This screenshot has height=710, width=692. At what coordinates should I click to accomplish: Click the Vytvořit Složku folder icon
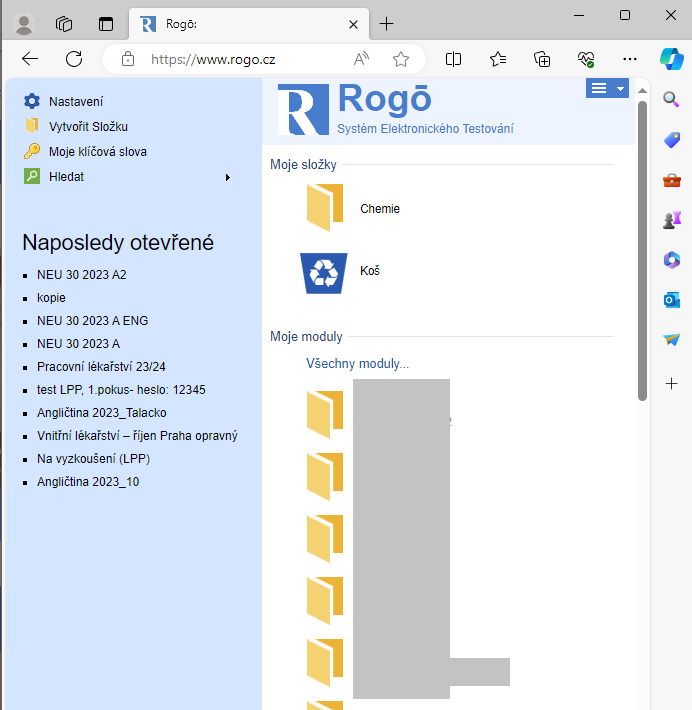tap(32, 126)
